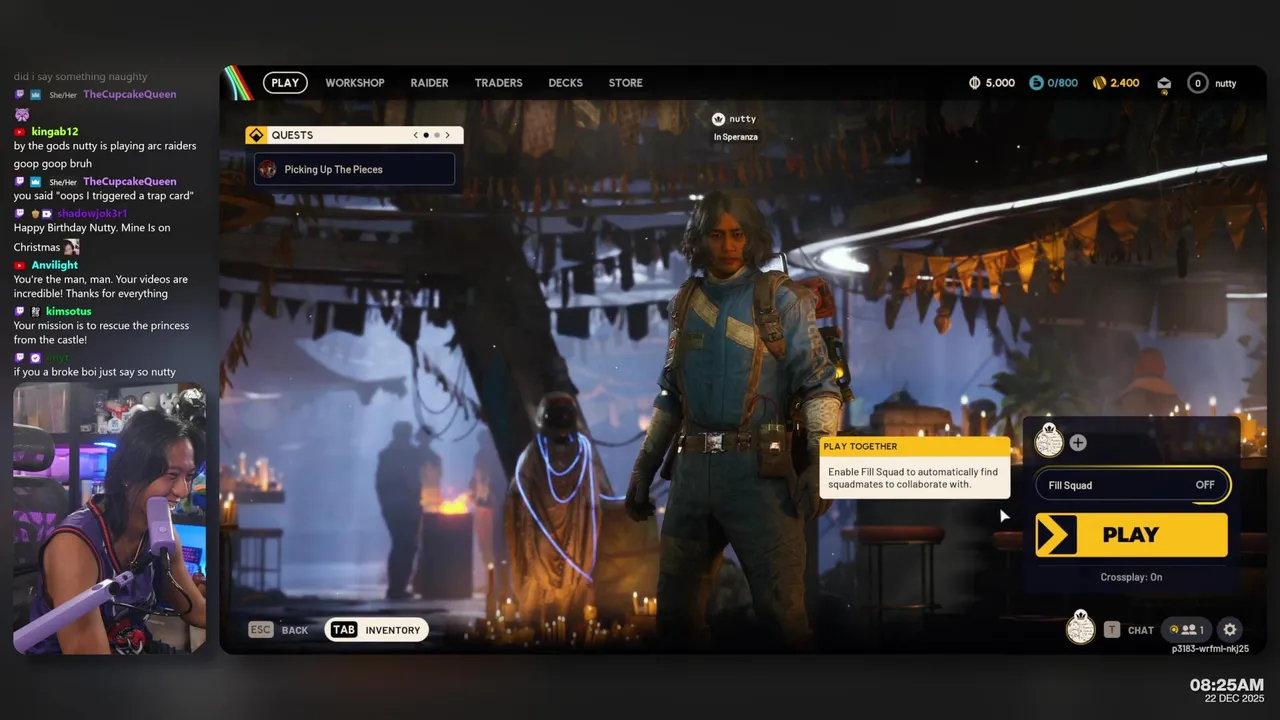Click the gold raider token icon beside 2,400

pyautogui.click(x=1099, y=83)
